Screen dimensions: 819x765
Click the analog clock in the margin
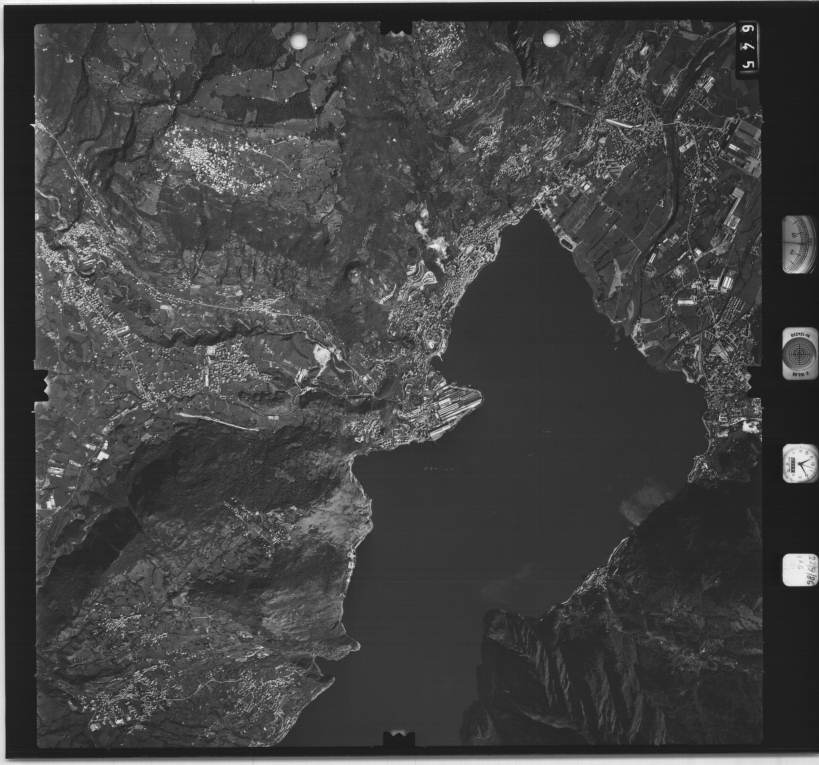point(799,464)
